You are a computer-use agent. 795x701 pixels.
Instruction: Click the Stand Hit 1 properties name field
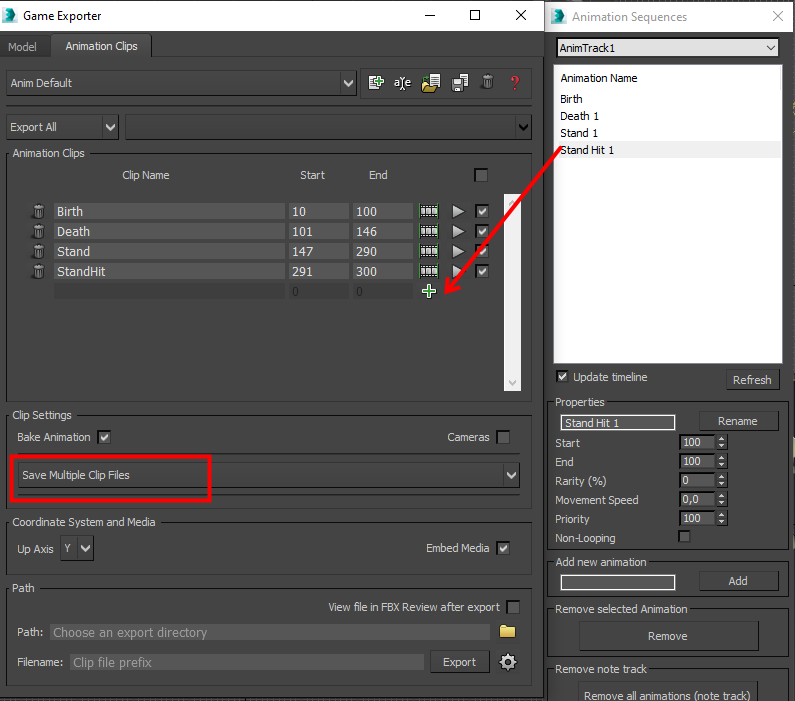(x=618, y=423)
